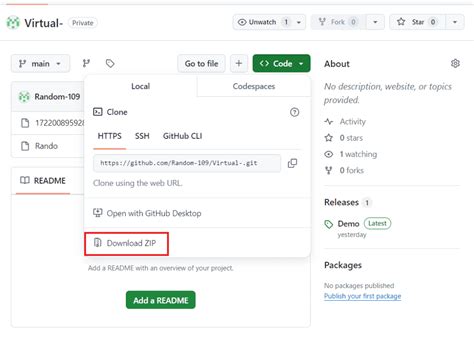Click the Activity pulse icon
Screen dimensions: 474x364
[x=329, y=122]
